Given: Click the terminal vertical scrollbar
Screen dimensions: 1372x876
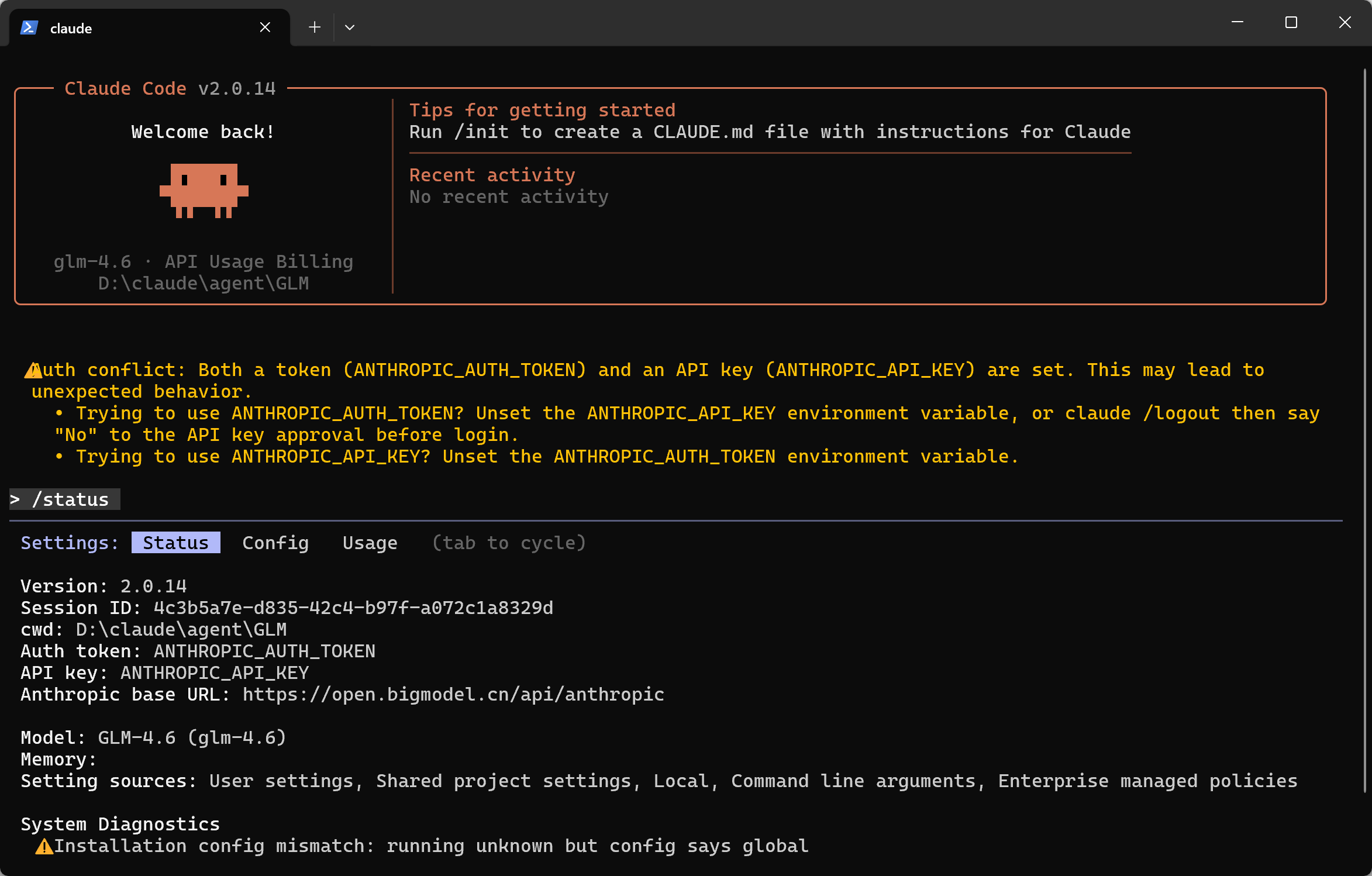Looking at the screenshot, I should 1364,409.
